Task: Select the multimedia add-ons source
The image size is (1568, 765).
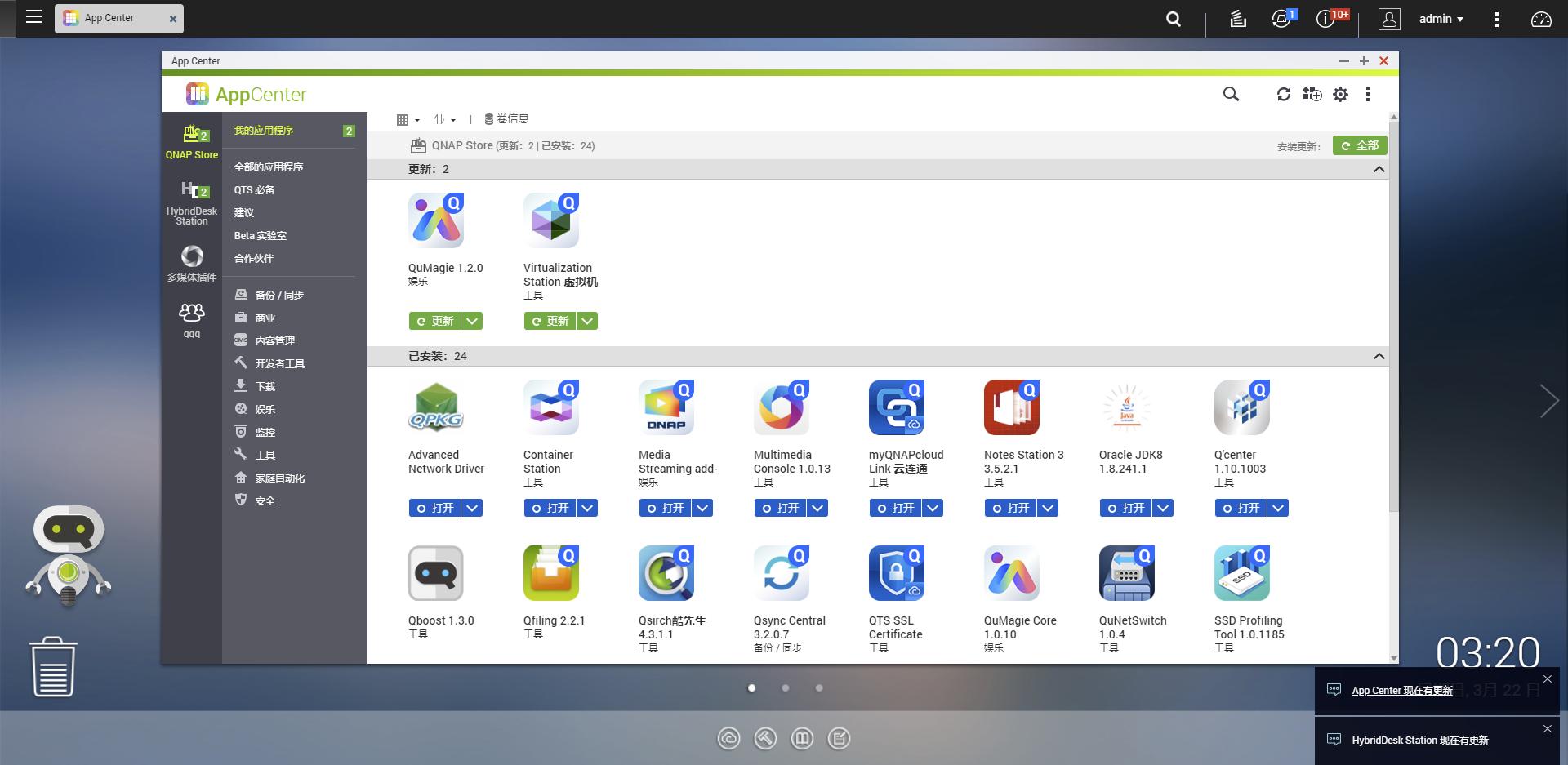Action: coord(192,264)
